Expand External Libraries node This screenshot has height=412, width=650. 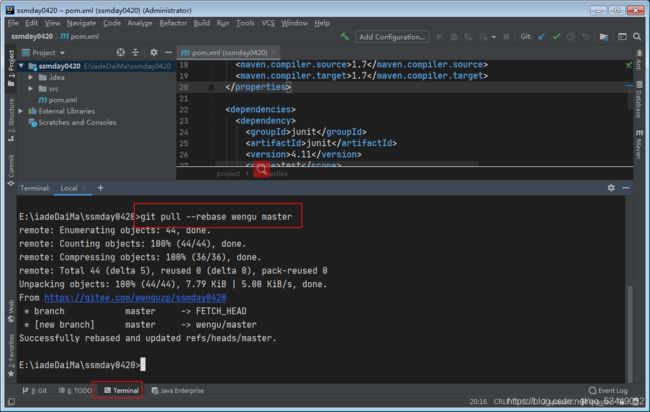21,111
